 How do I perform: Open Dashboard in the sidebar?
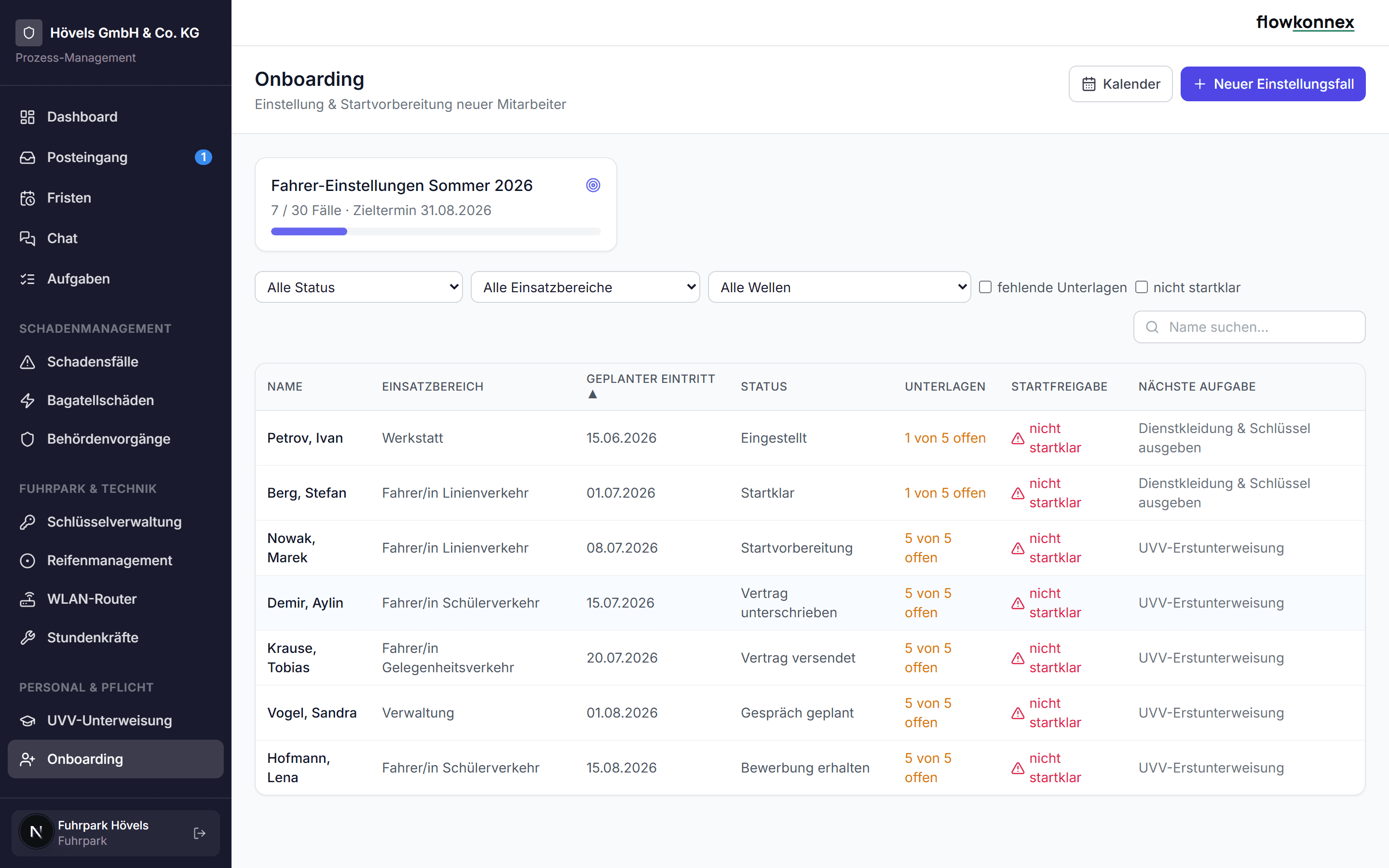115,117
